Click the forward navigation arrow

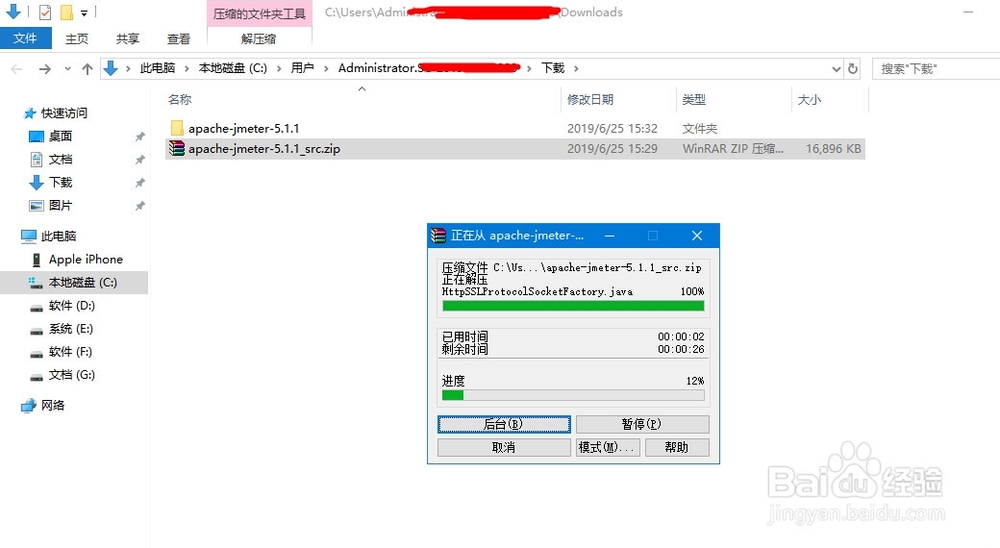(45, 69)
